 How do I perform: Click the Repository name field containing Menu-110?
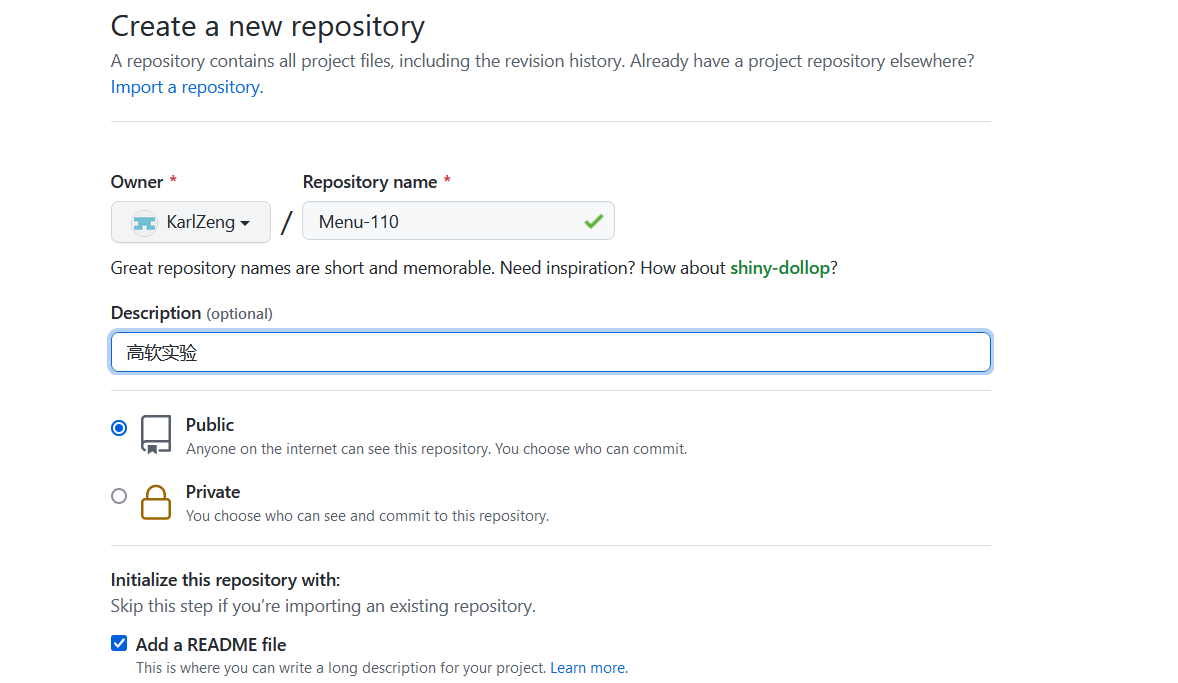click(x=458, y=221)
